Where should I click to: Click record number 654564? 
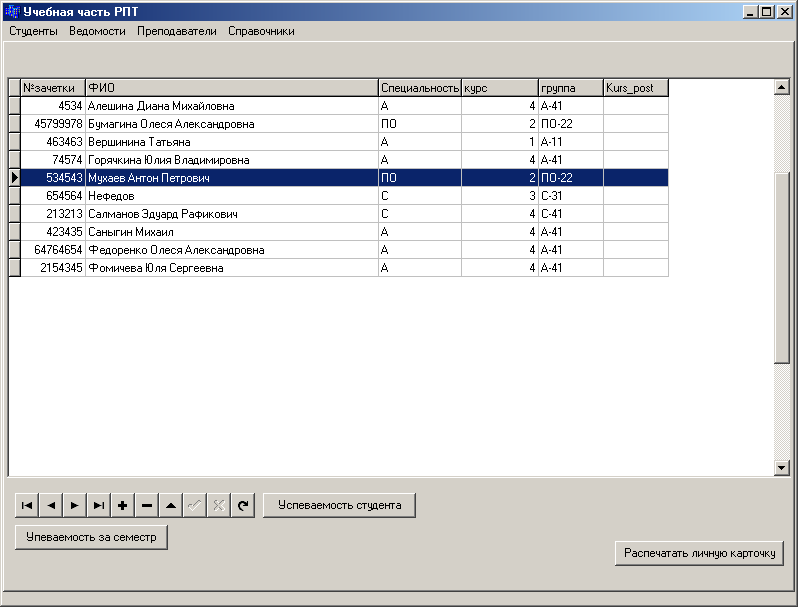[x=64, y=196]
